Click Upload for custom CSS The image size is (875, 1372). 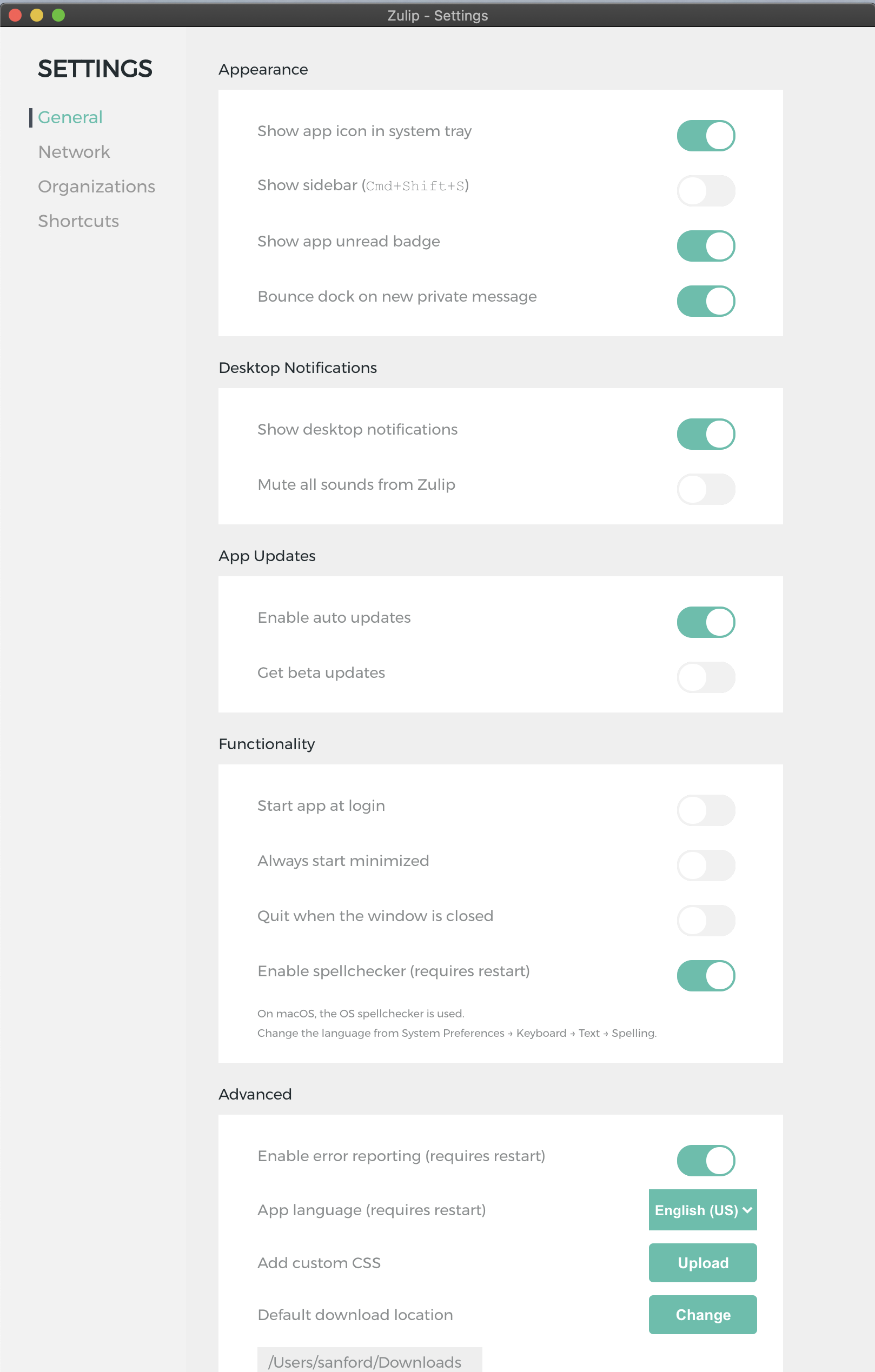pos(702,1263)
